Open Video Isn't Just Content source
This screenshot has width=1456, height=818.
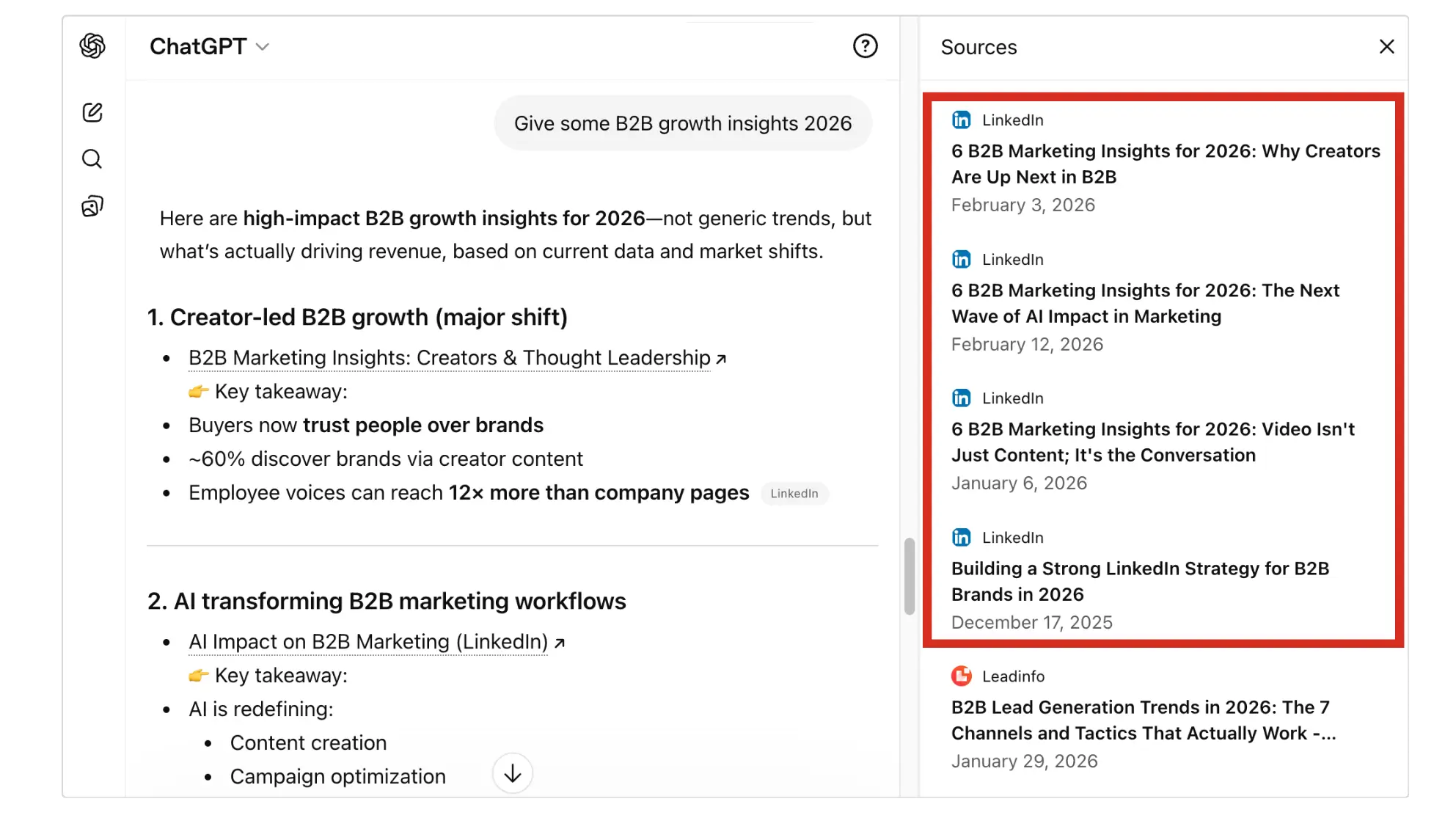point(1152,442)
